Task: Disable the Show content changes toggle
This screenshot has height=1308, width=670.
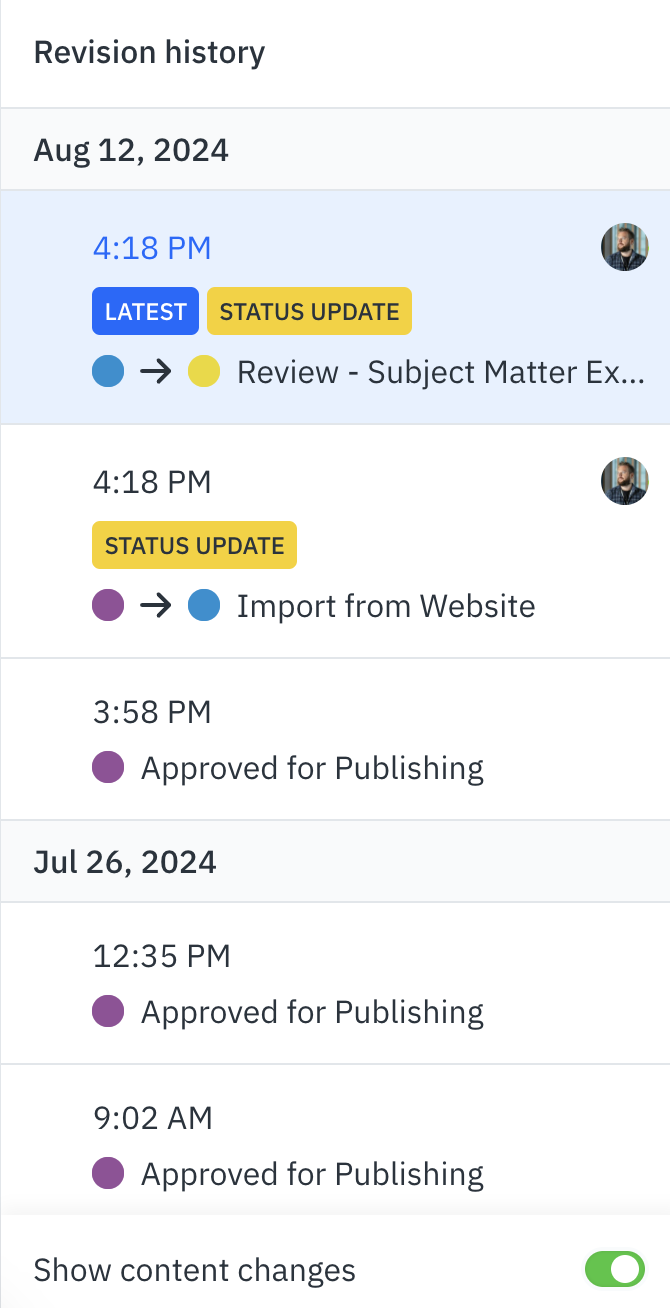Action: coord(614,1269)
